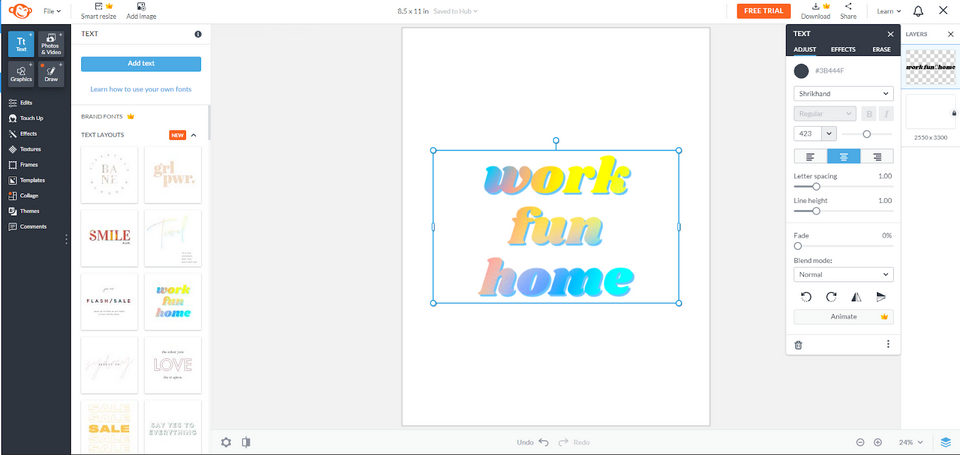Image resolution: width=960 pixels, height=455 pixels.
Task: Choose the SAY YES TO EVERYTHING layout
Action: [x=173, y=427]
